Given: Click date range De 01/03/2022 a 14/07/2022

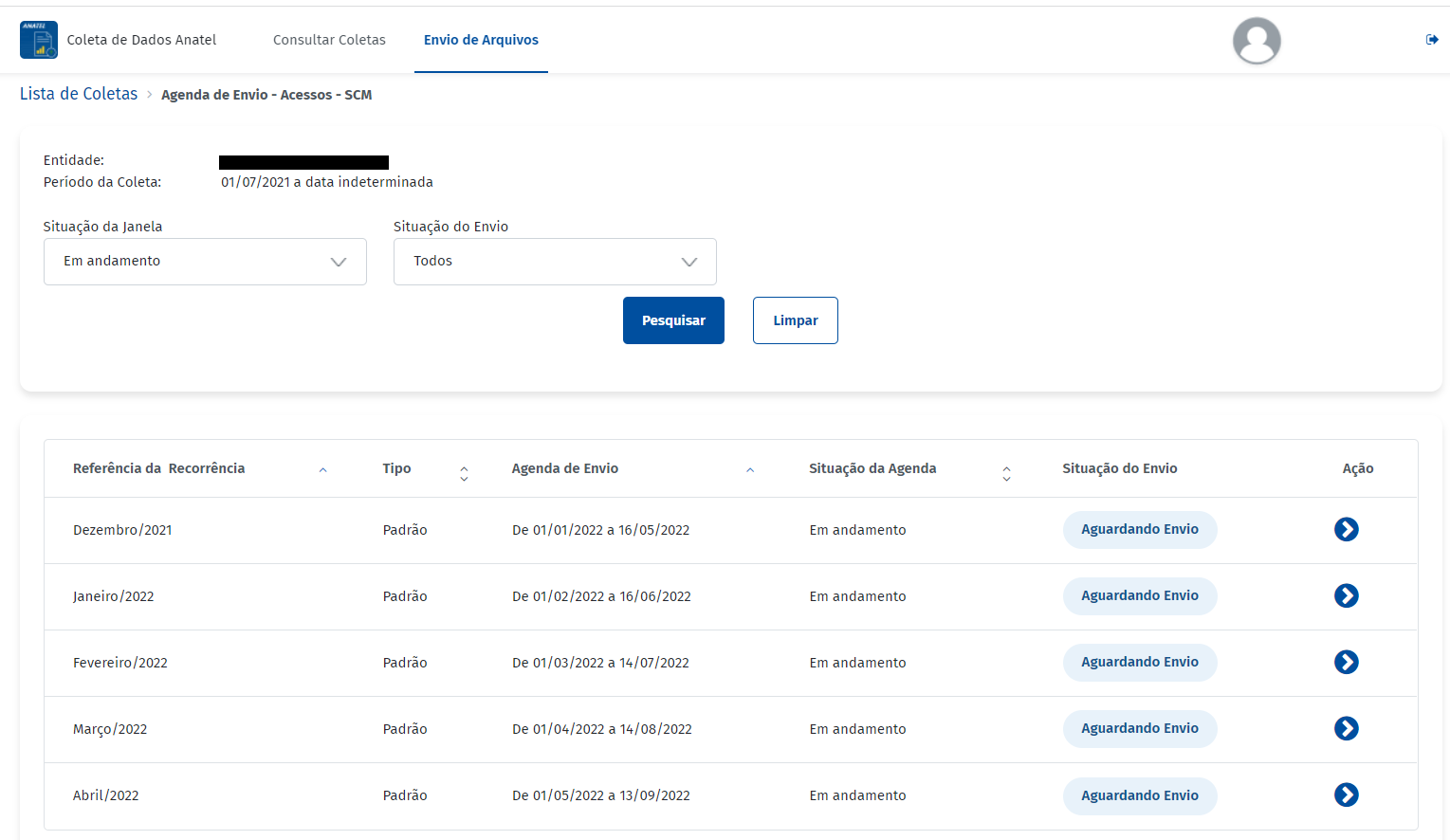Looking at the screenshot, I should [600, 663].
